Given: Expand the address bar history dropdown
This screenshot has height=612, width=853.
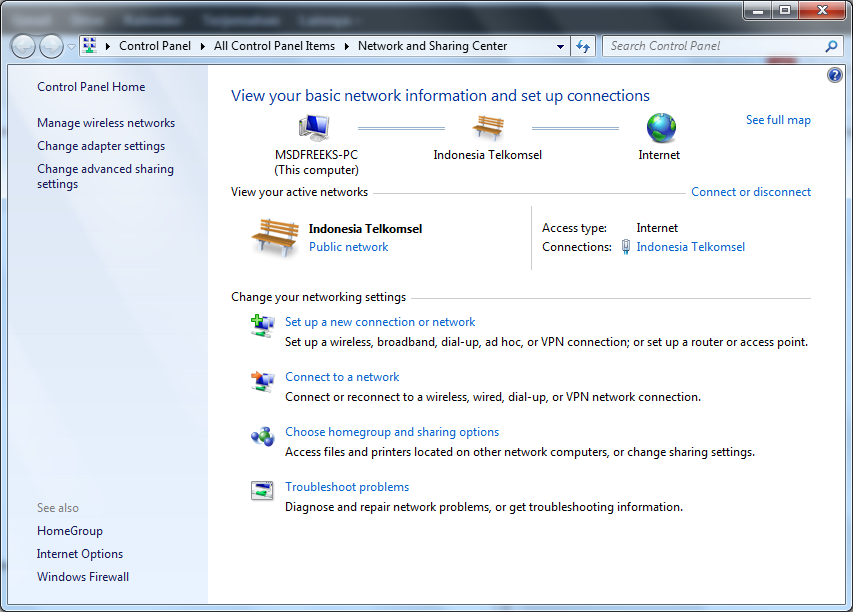Looking at the screenshot, I should click(560, 47).
